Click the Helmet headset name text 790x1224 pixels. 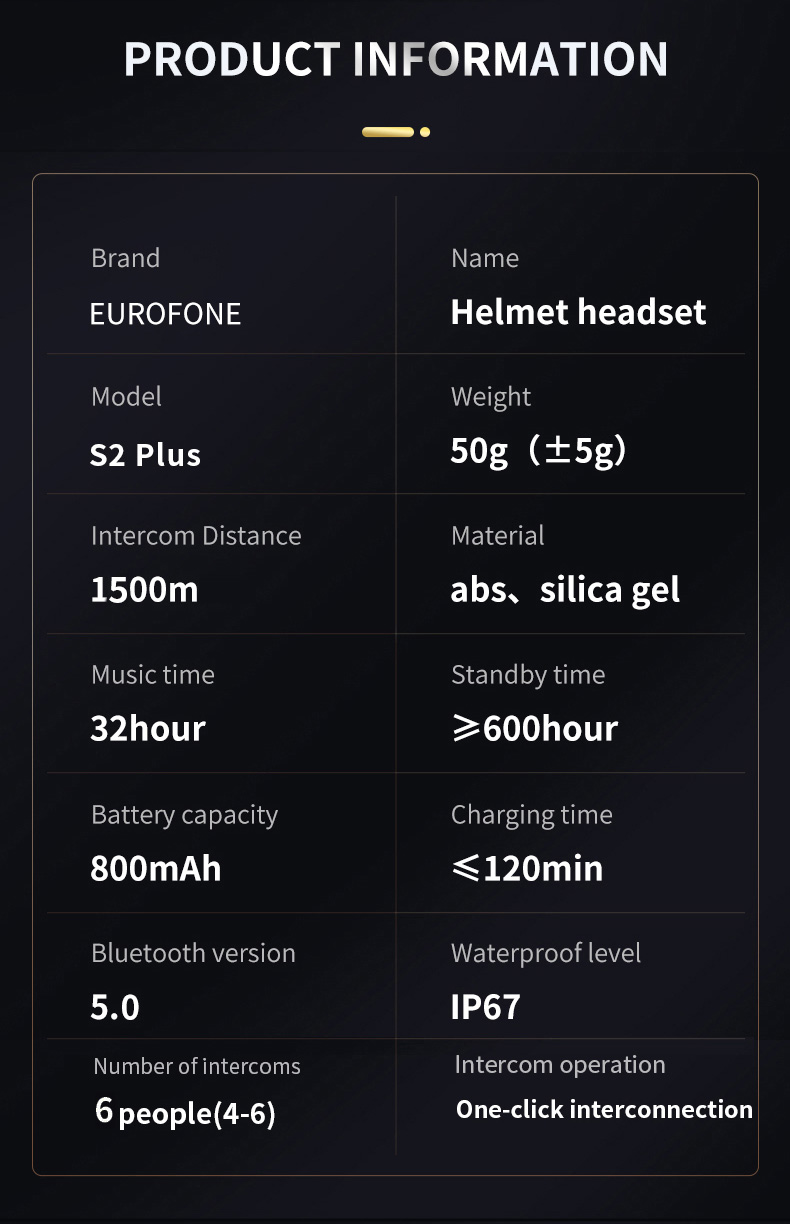578,312
